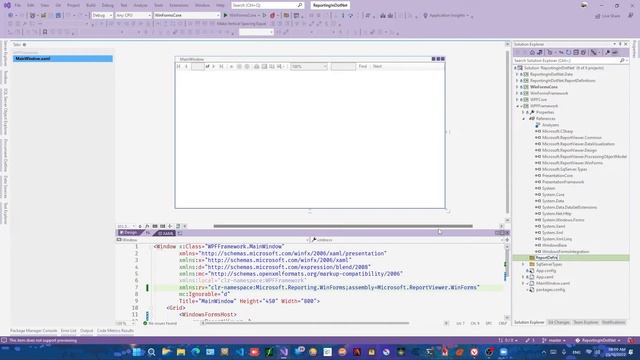The width and height of the screenshot is (640, 360).
Task: Switch to the XAML pane tab
Action: pos(166,233)
